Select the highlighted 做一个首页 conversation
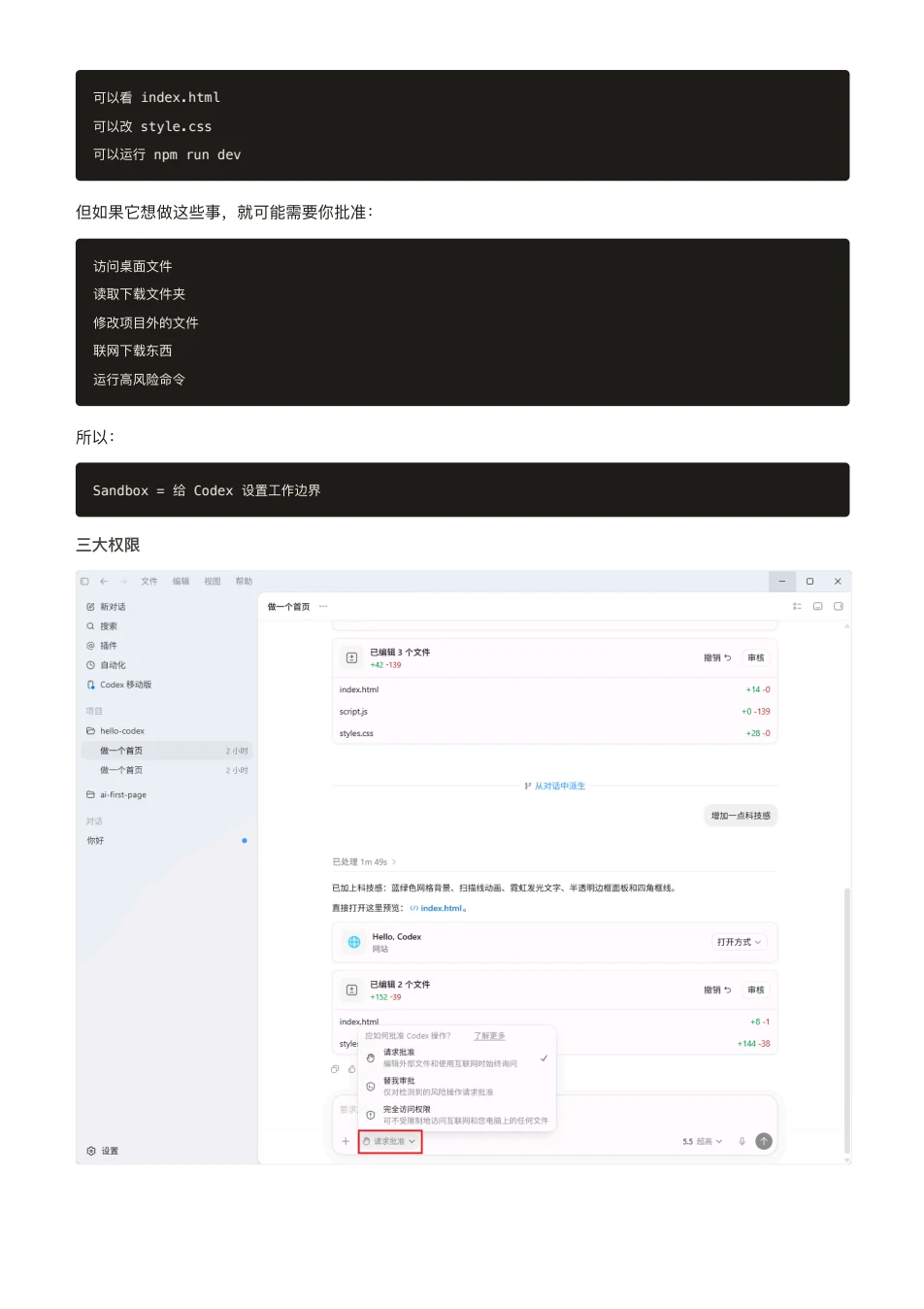This screenshot has height=1309, width=924. pyautogui.click(x=167, y=751)
